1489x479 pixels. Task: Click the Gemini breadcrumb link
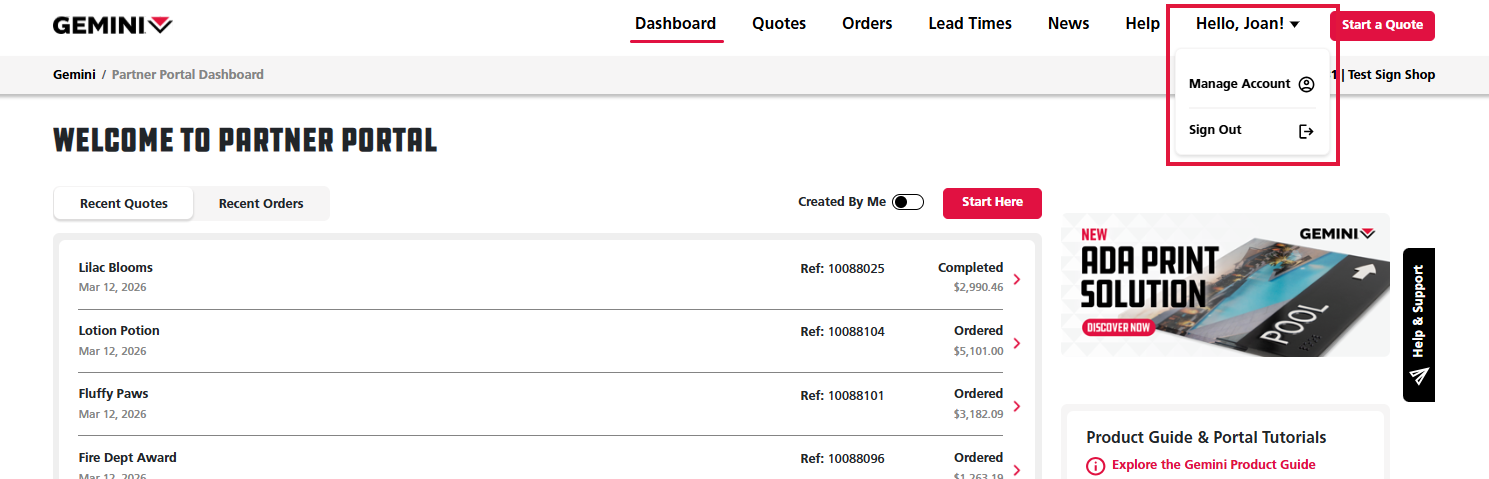74,75
